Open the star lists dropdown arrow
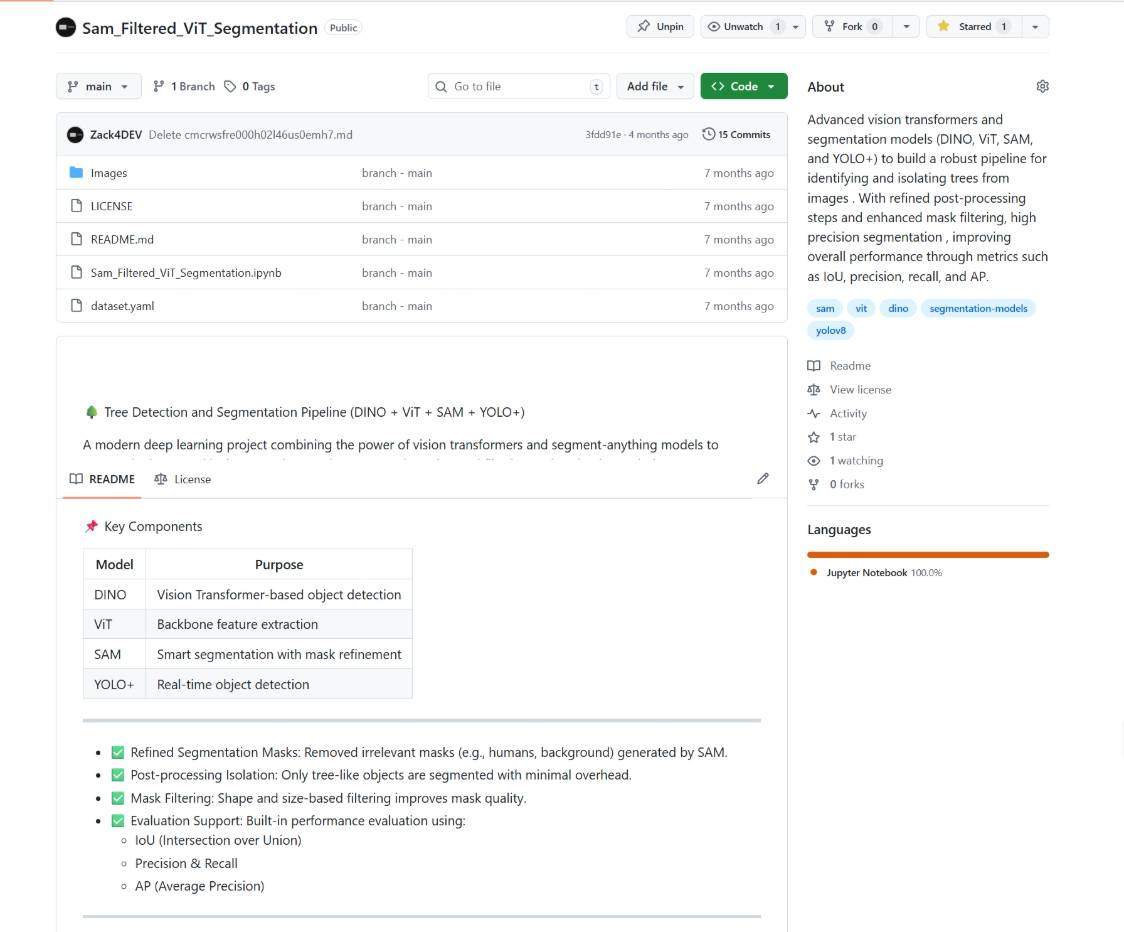 tap(1035, 27)
